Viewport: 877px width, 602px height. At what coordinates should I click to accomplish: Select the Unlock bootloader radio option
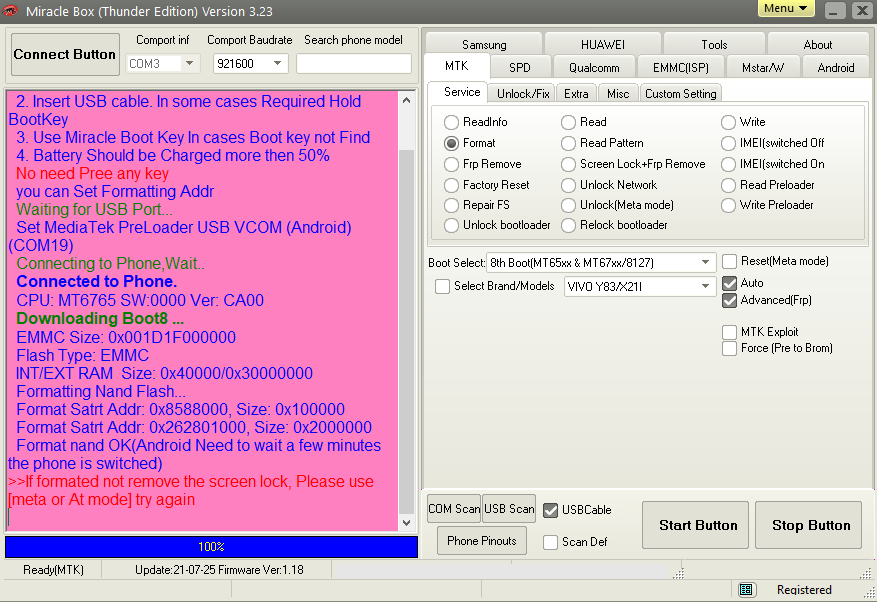coord(451,225)
